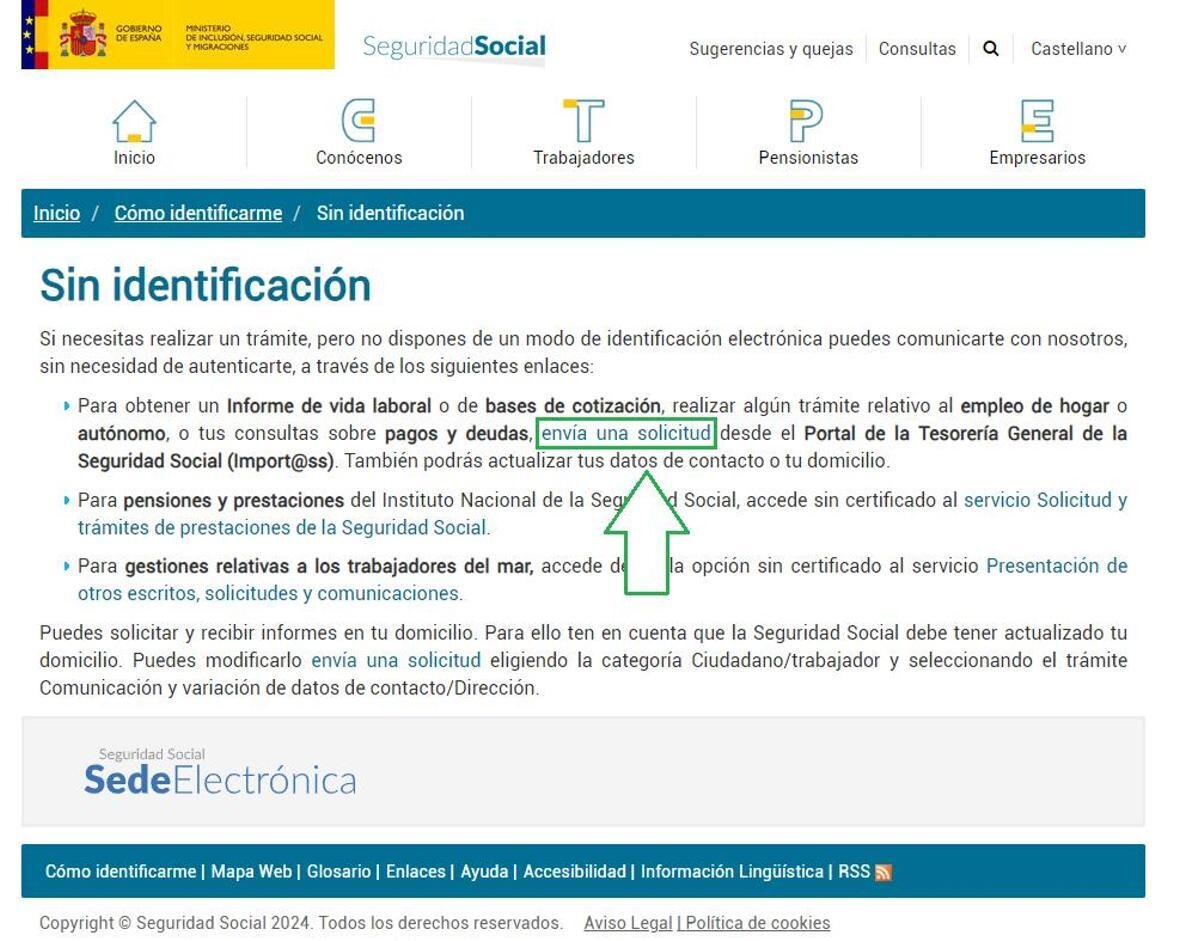
Task: Click the Inicio house icon
Action: [x=134, y=121]
